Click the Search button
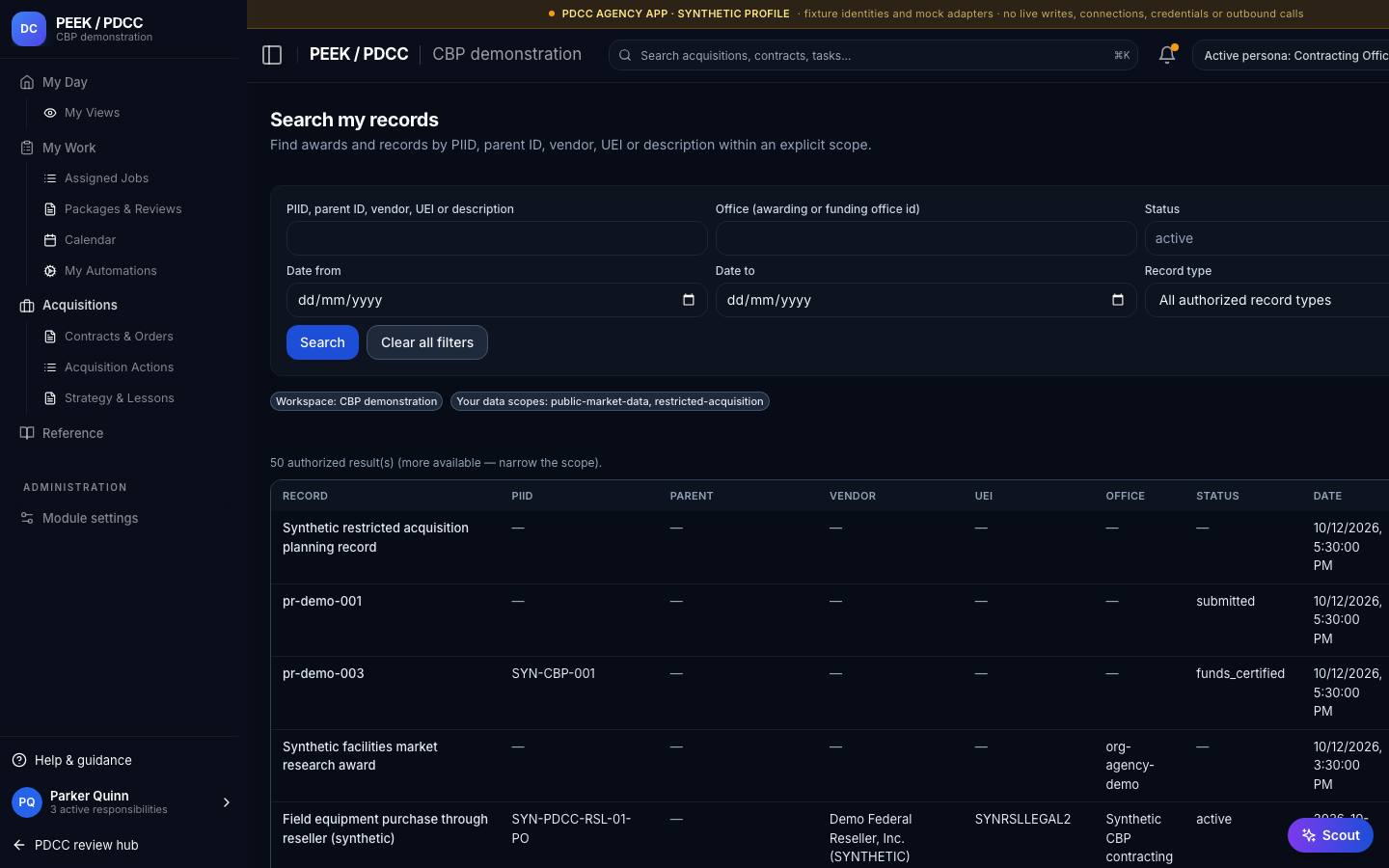The height and width of the screenshot is (868, 1389). (x=322, y=342)
